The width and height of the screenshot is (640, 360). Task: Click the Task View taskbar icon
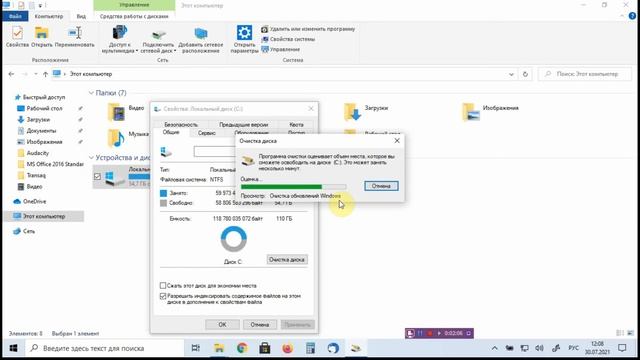tap(196, 348)
